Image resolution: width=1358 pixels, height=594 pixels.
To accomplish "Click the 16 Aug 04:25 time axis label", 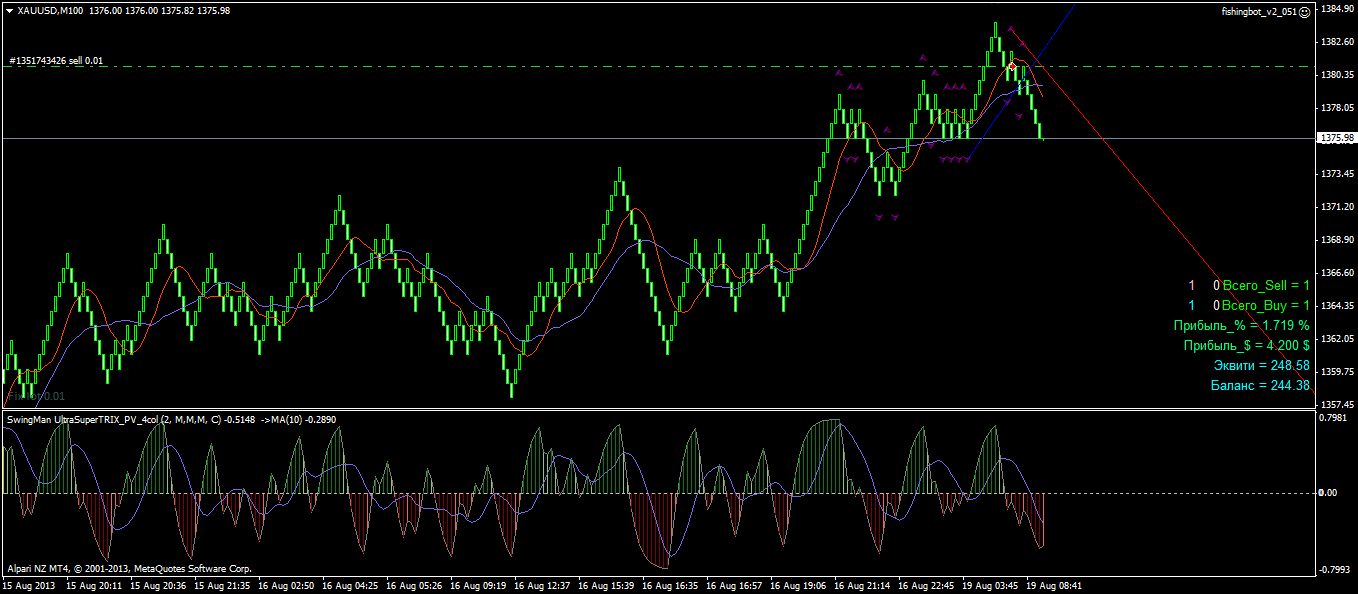I will 351,585.
